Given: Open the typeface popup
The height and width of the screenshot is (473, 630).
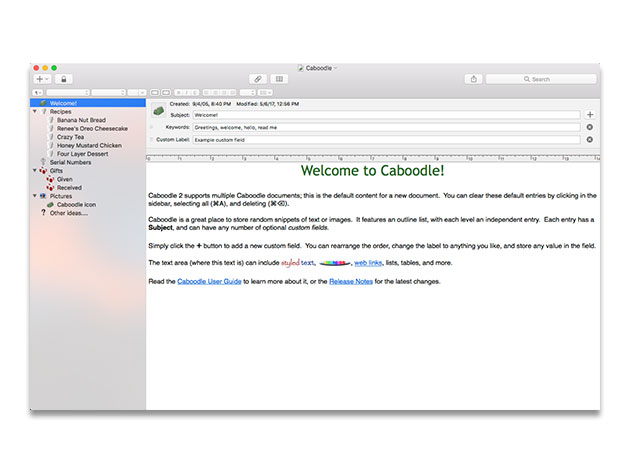Looking at the screenshot, I should (x=109, y=92).
